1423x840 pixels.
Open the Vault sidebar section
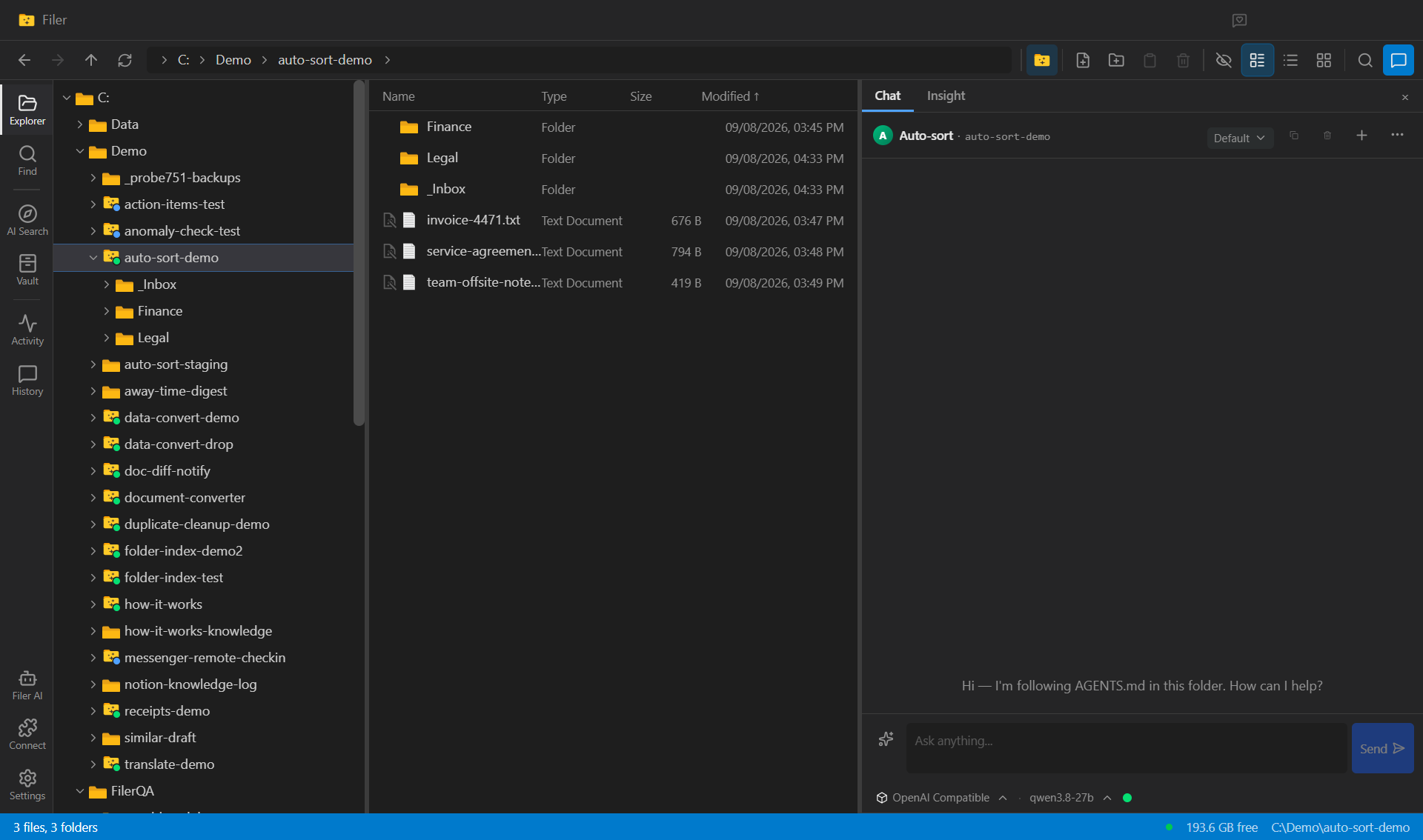(x=27, y=270)
